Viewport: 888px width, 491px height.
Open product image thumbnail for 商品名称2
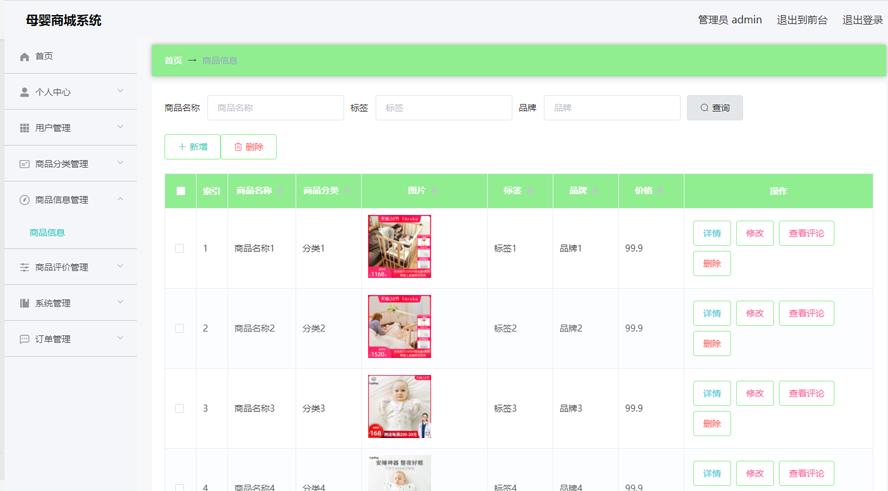click(399, 326)
